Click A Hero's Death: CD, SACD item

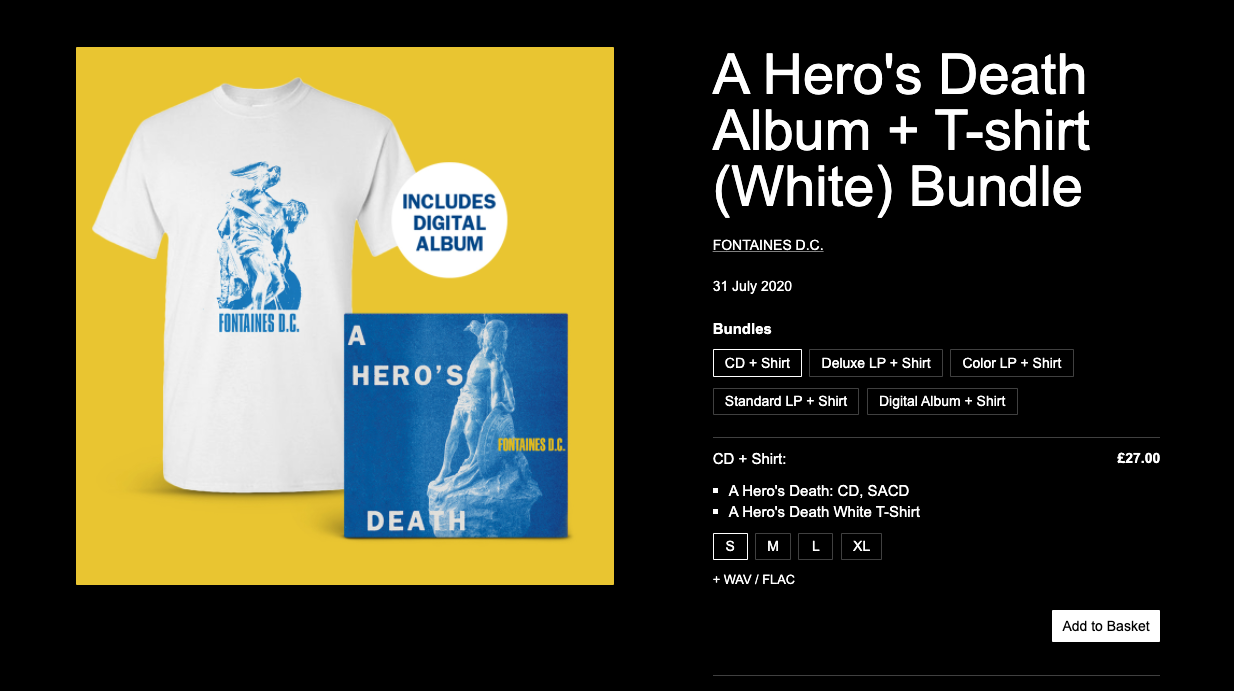click(x=818, y=491)
